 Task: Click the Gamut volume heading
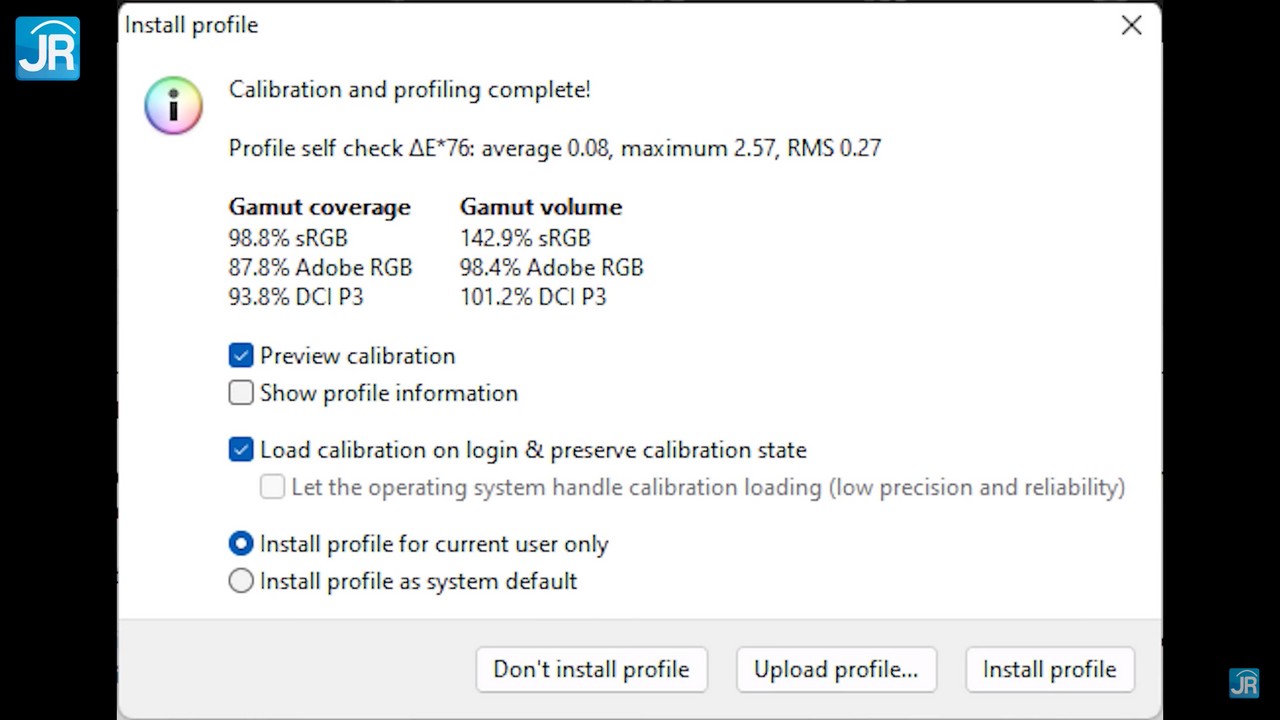tap(540, 207)
